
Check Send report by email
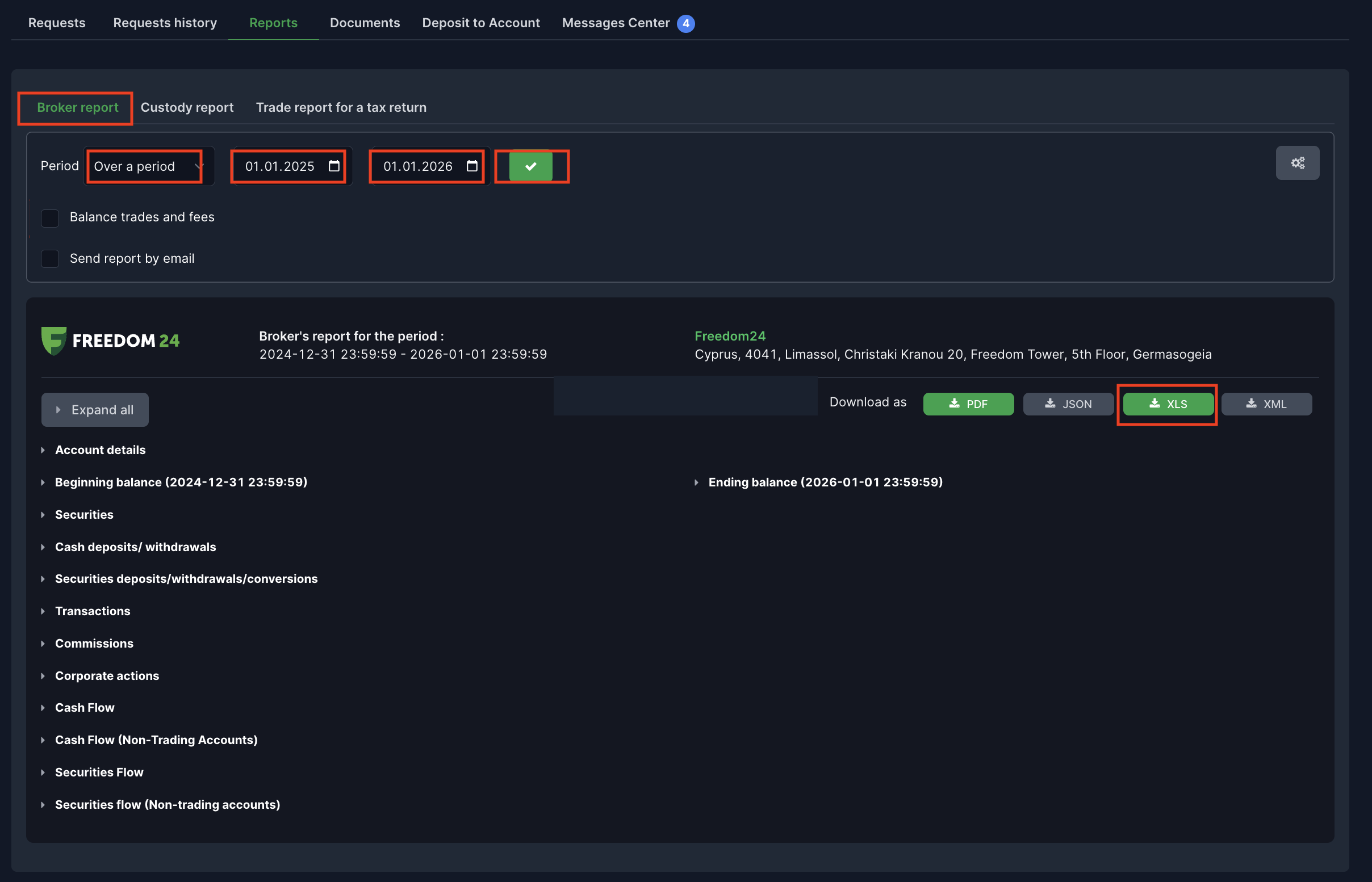pos(51,259)
